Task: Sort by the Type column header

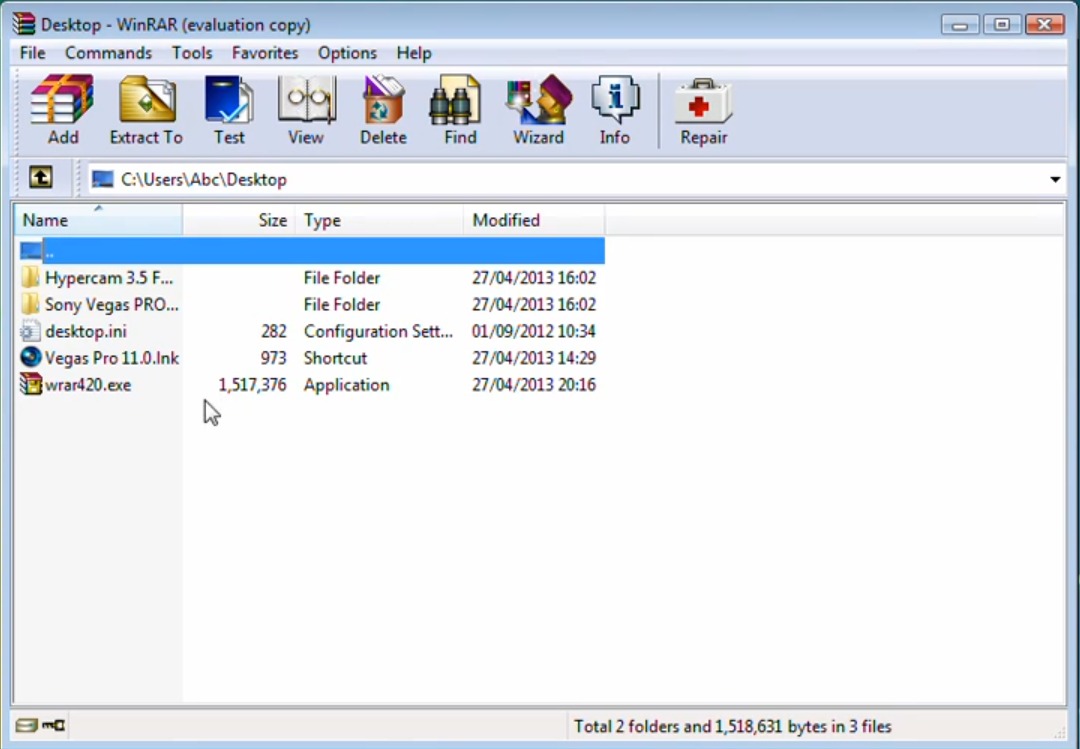Action: click(x=380, y=220)
